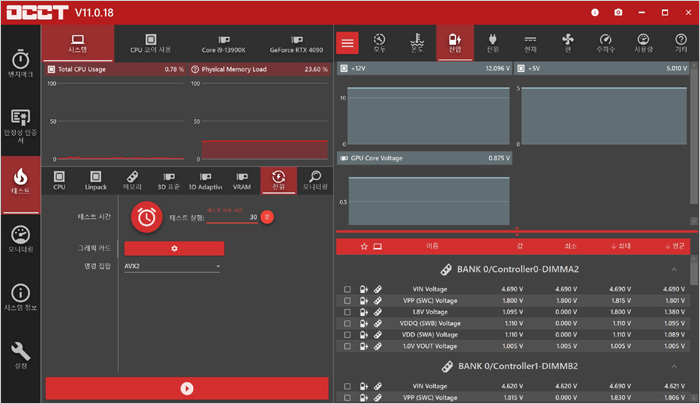Collapse the BANK 0/Controller0-DIMMA2 group
This screenshot has width=700, height=404.
tap(674, 269)
